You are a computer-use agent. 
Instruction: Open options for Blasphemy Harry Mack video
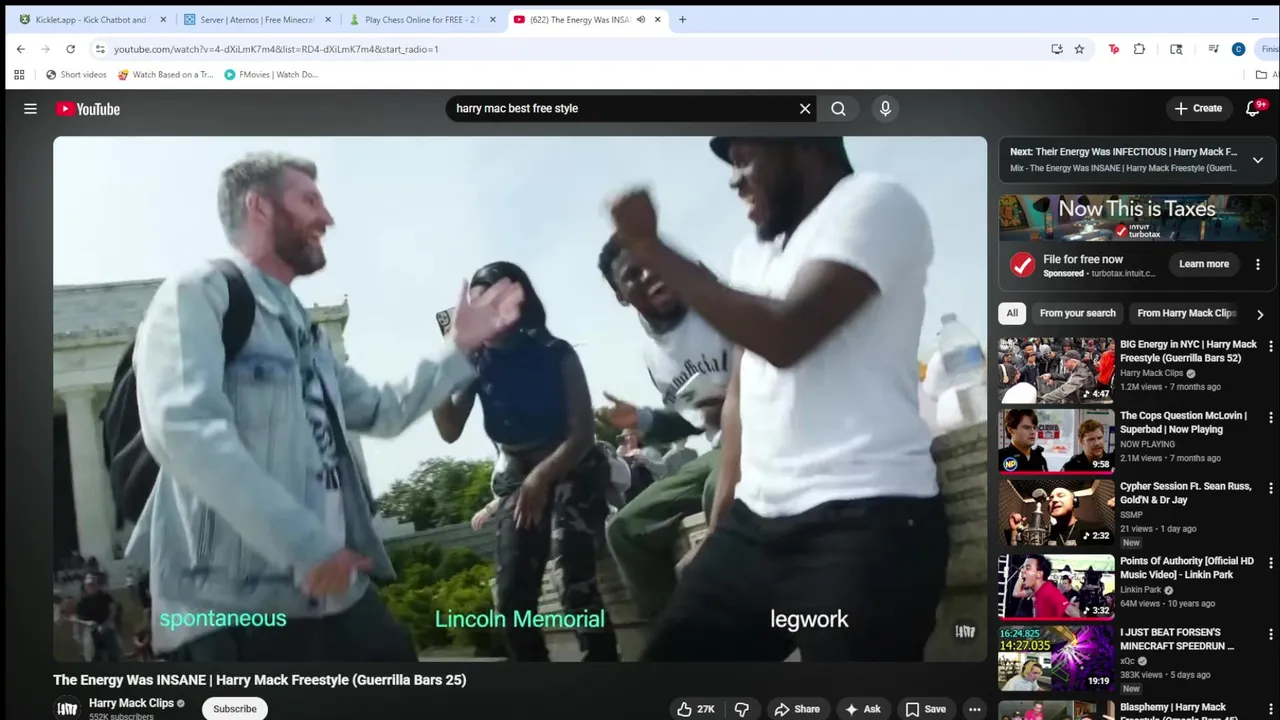pos(1271,709)
